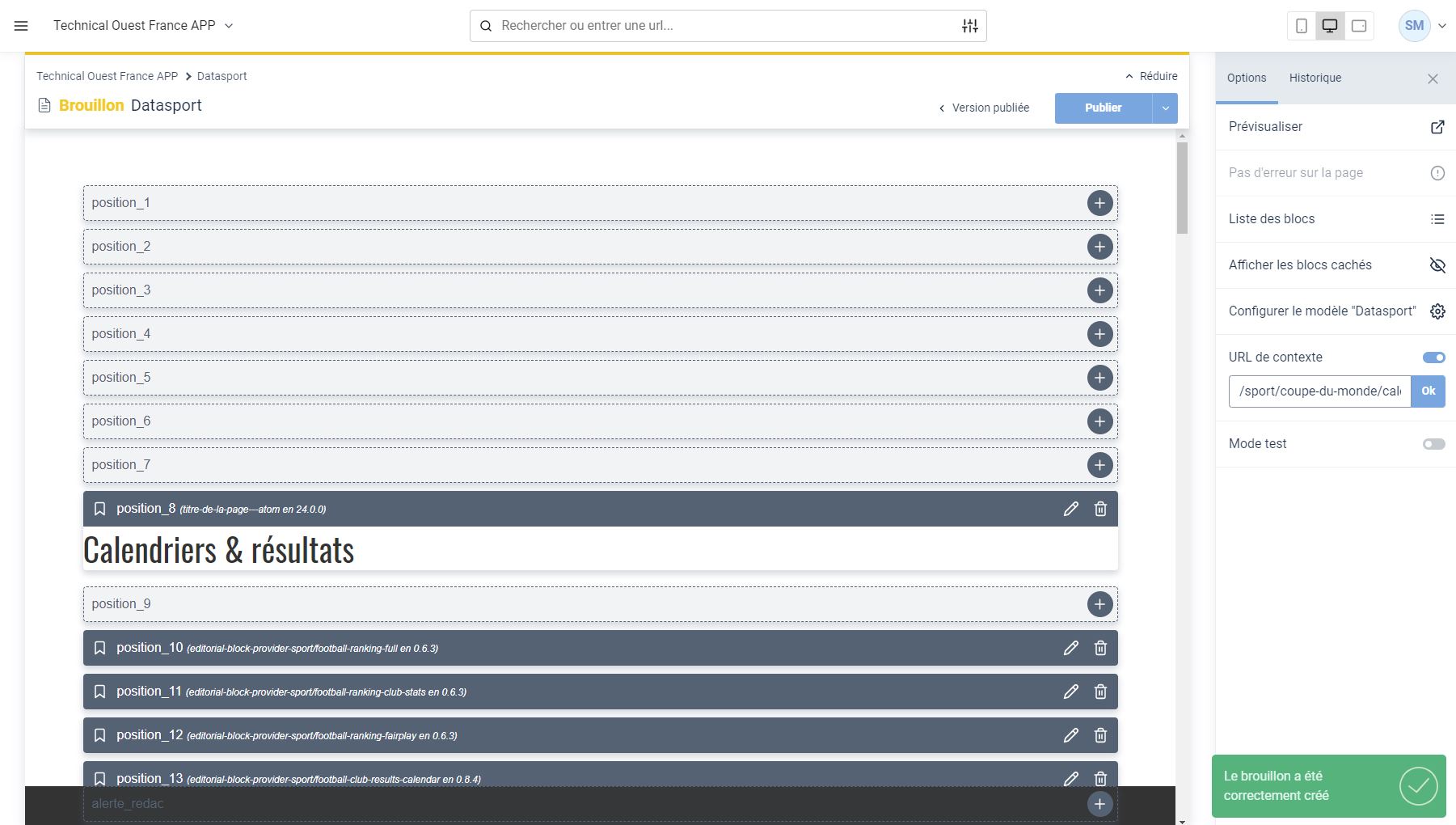Add a block to position_6
The width and height of the screenshot is (1456, 825).
[x=1099, y=421]
